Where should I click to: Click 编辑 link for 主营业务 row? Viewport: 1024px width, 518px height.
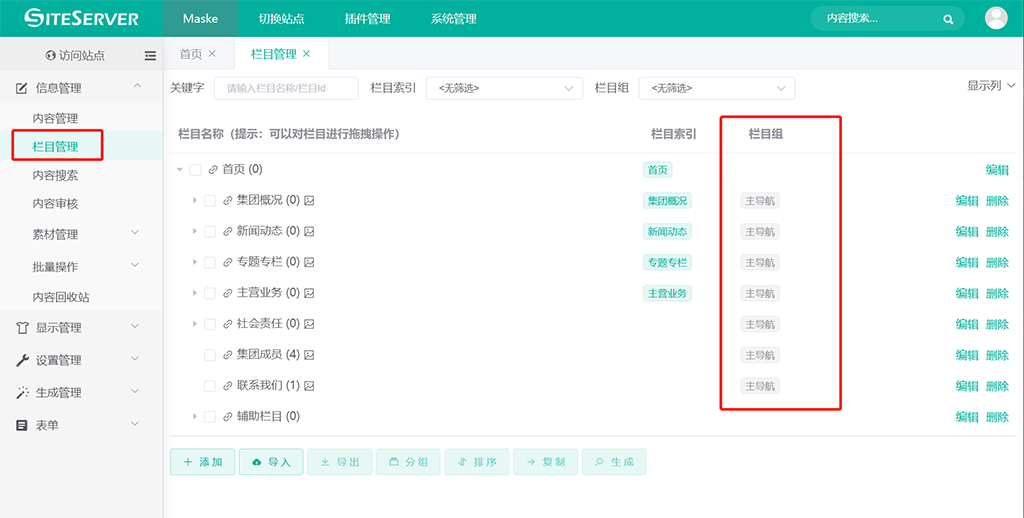[x=966, y=294]
